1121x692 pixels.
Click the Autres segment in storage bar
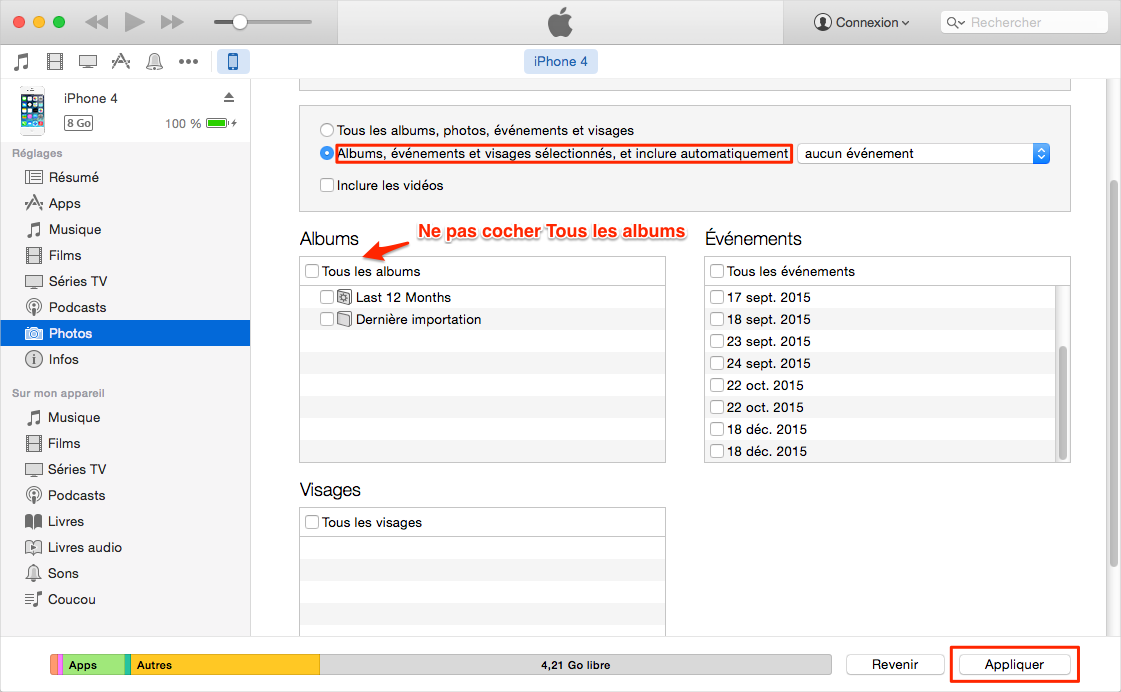click(225, 665)
